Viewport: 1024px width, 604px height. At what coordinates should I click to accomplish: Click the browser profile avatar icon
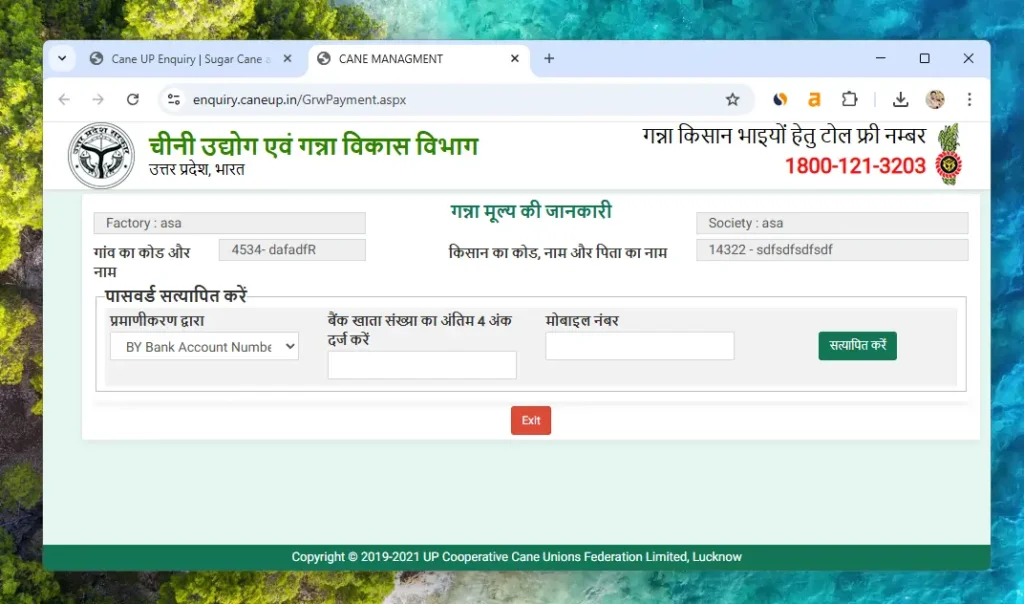click(935, 99)
